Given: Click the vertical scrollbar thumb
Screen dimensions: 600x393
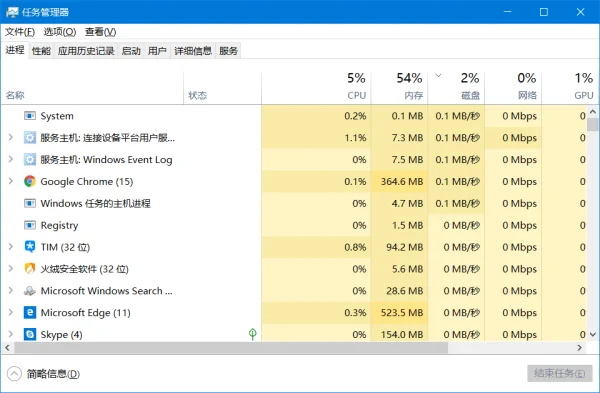Looking at the screenshot, I should 593,124.
